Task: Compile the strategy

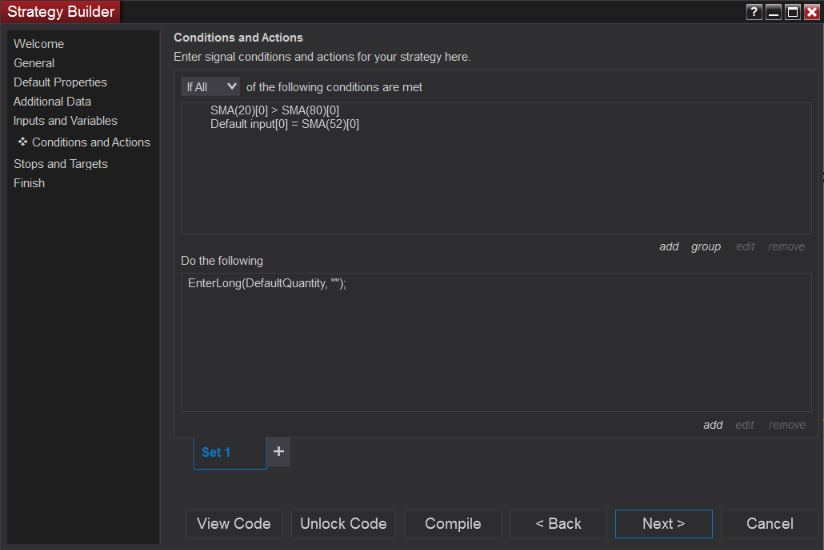Action: [453, 524]
